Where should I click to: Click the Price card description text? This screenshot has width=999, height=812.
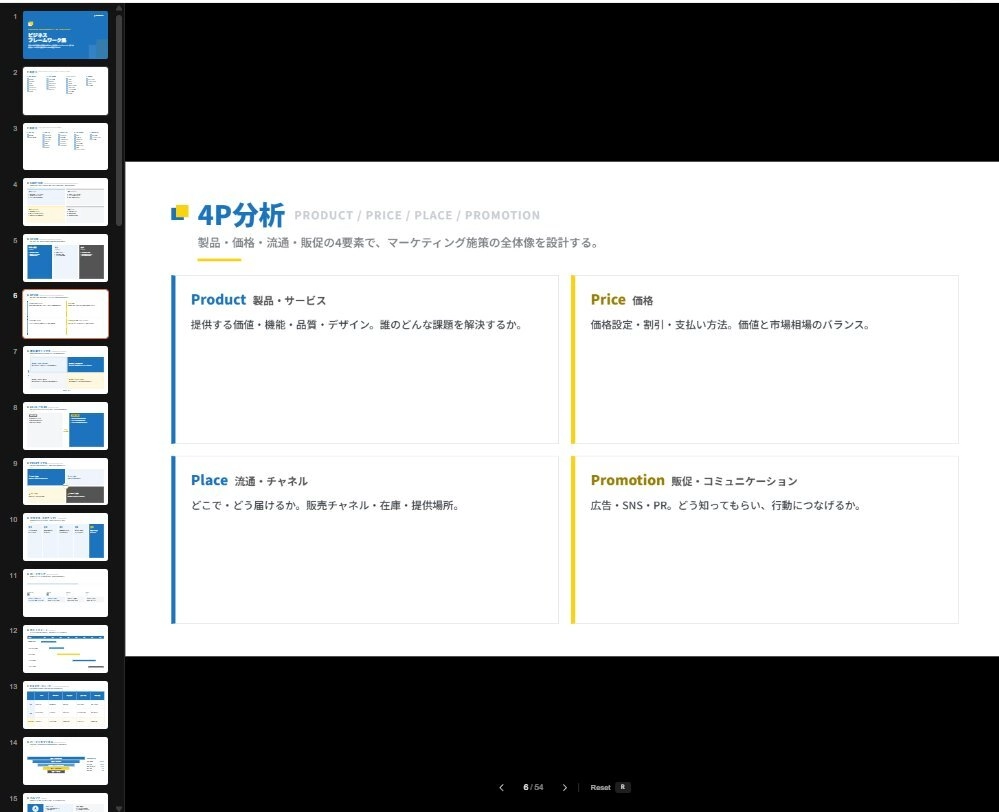[x=730, y=324]
